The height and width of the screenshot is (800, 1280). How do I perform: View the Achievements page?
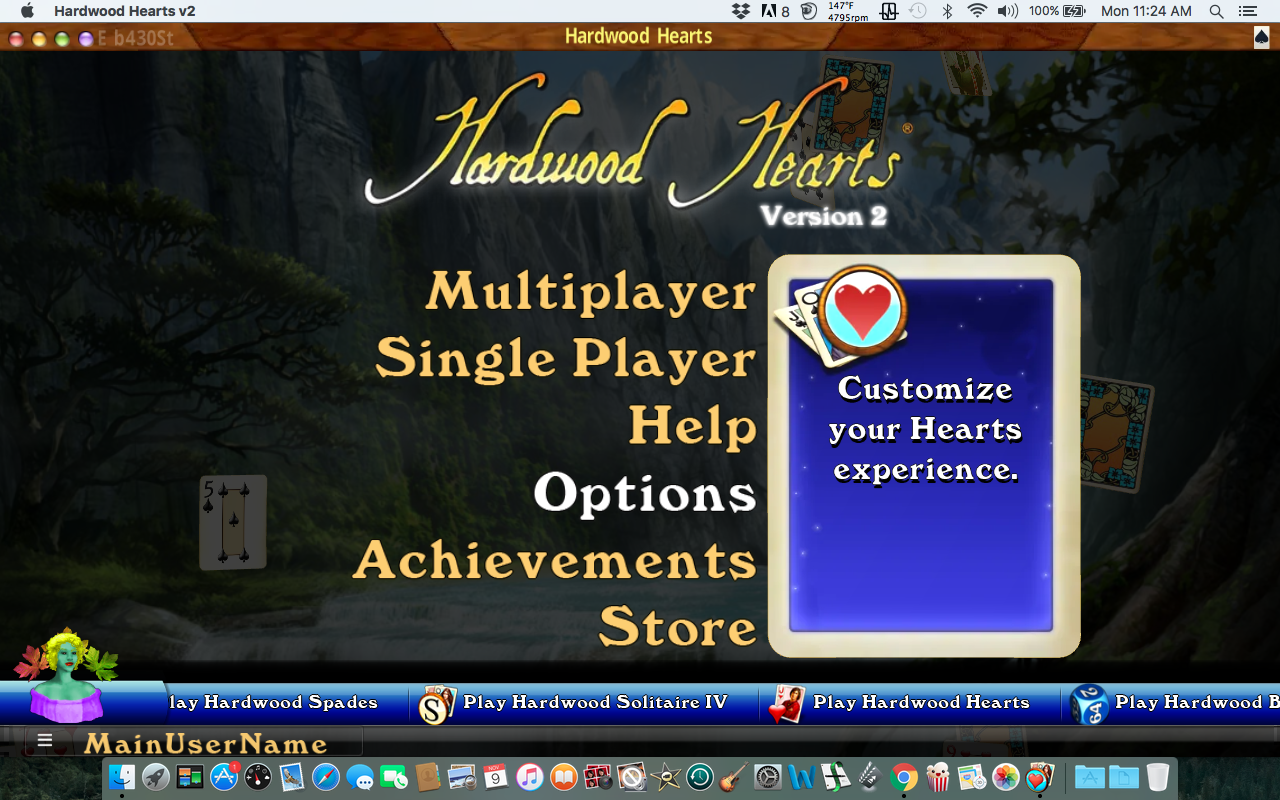555,560
